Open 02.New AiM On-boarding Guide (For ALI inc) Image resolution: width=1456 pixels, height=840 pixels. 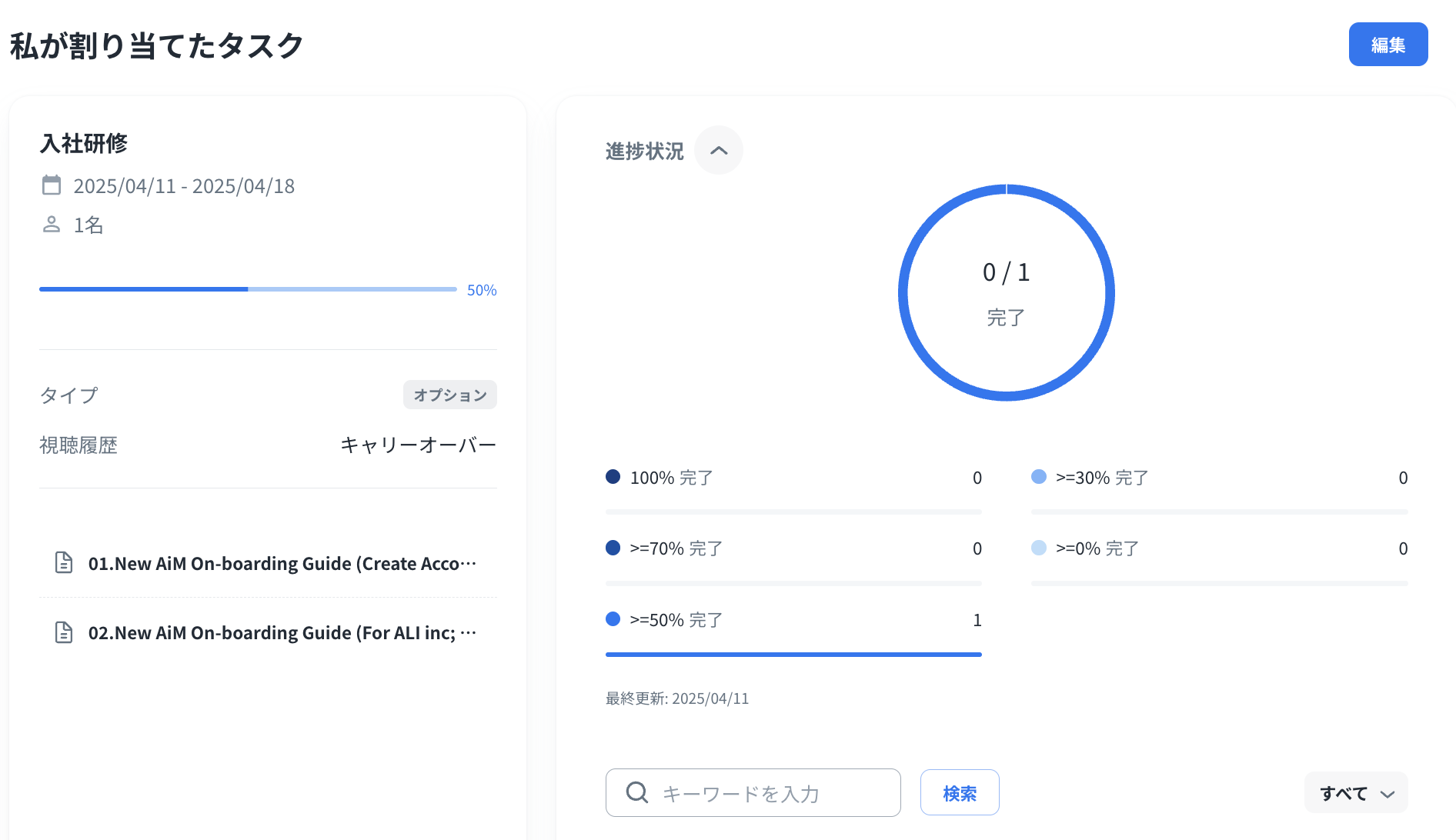pos(282,632)
